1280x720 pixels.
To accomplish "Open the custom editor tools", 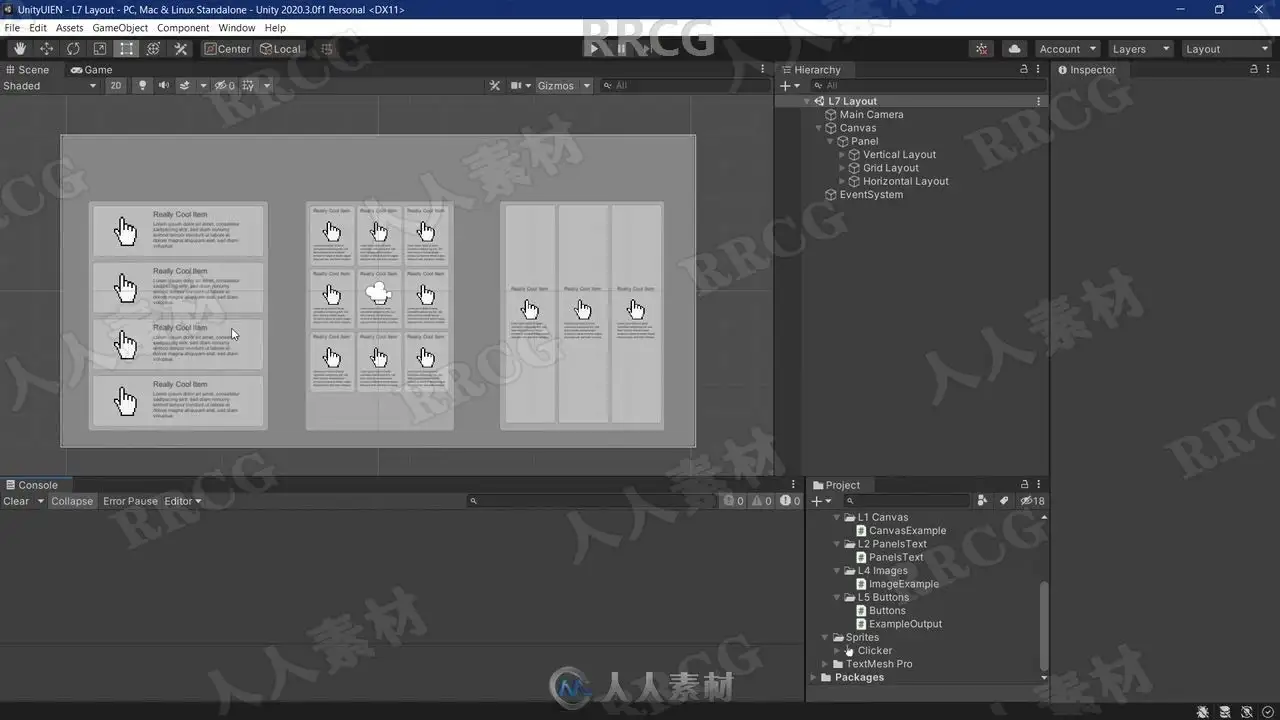I will (181, 49).
